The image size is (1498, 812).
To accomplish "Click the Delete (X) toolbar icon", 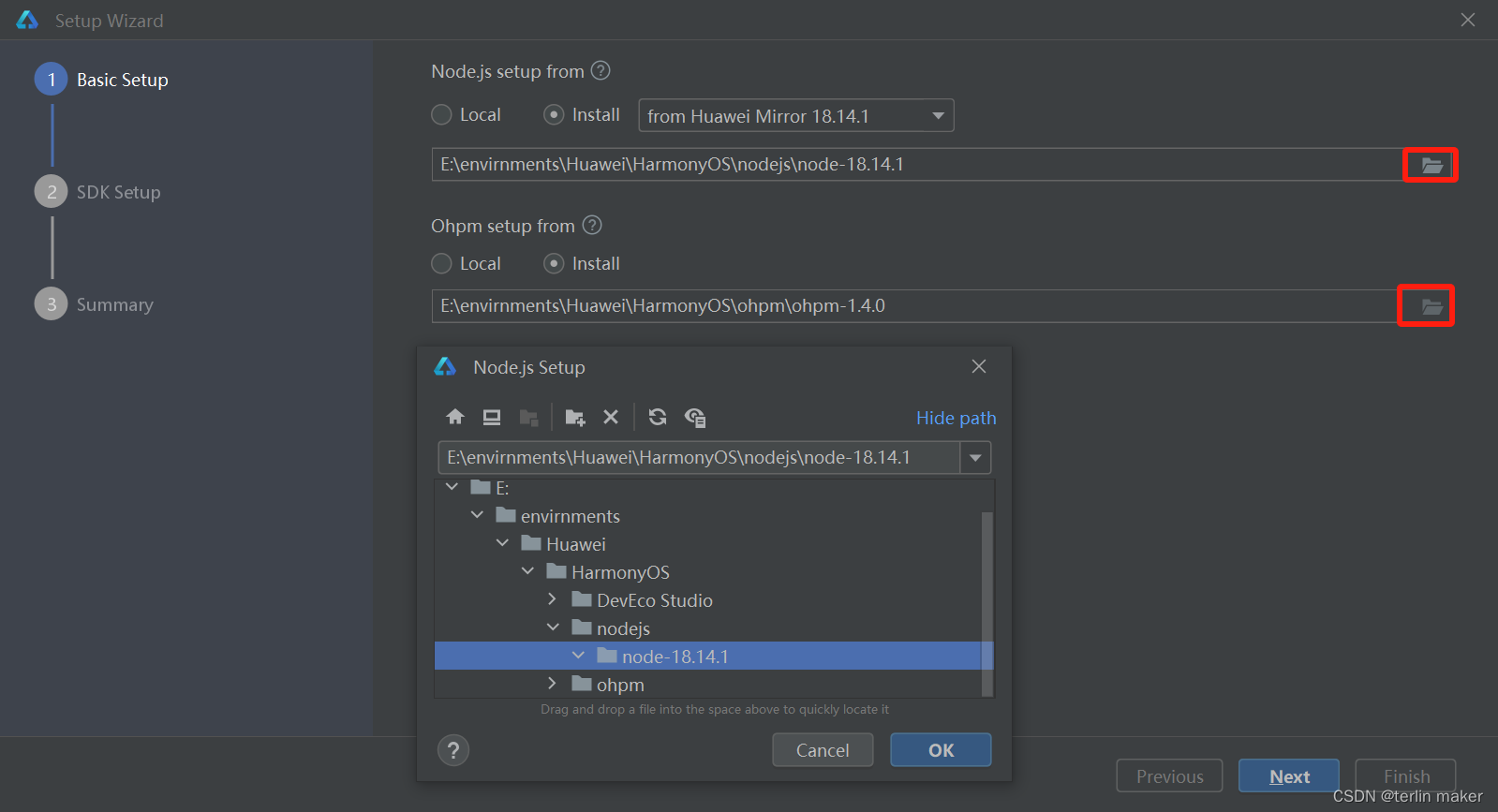I will pos(611,417).
